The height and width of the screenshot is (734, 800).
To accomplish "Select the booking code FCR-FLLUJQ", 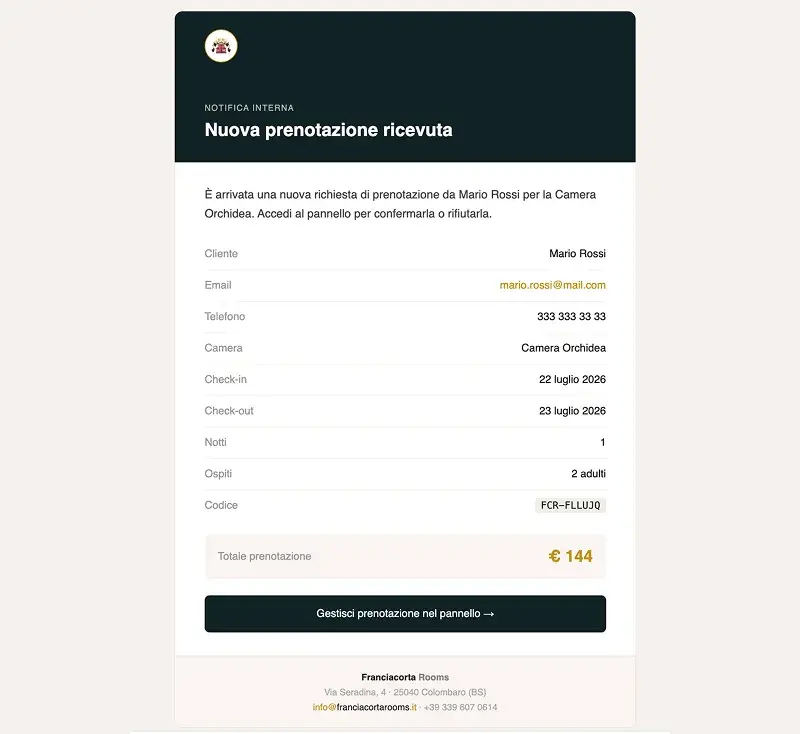I will point(570,505).
